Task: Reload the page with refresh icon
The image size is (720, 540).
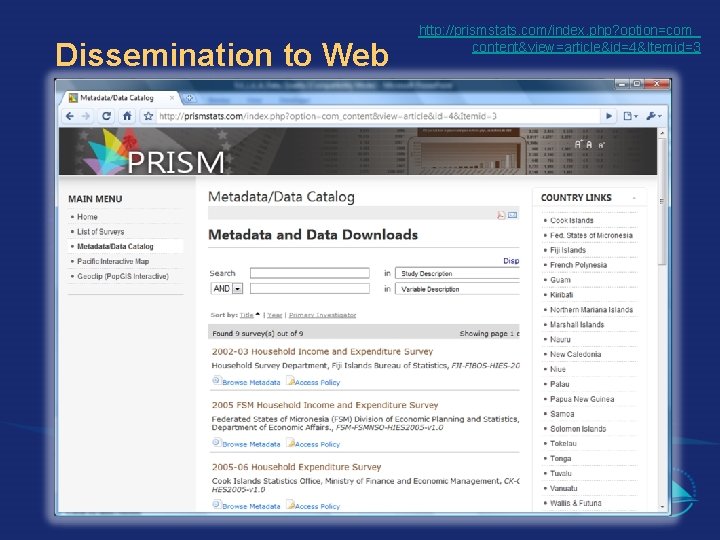Action: (x=107, y=116)
